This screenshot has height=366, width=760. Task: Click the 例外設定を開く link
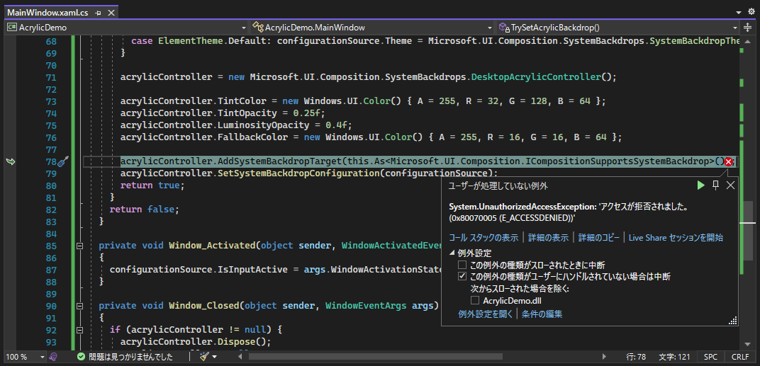tap(485, 314)
